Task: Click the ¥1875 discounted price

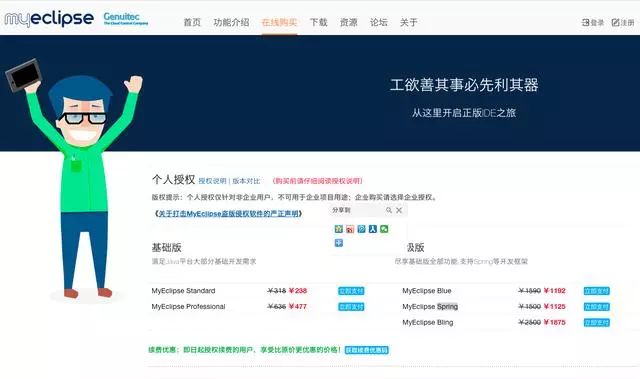Action: (555, 322)
